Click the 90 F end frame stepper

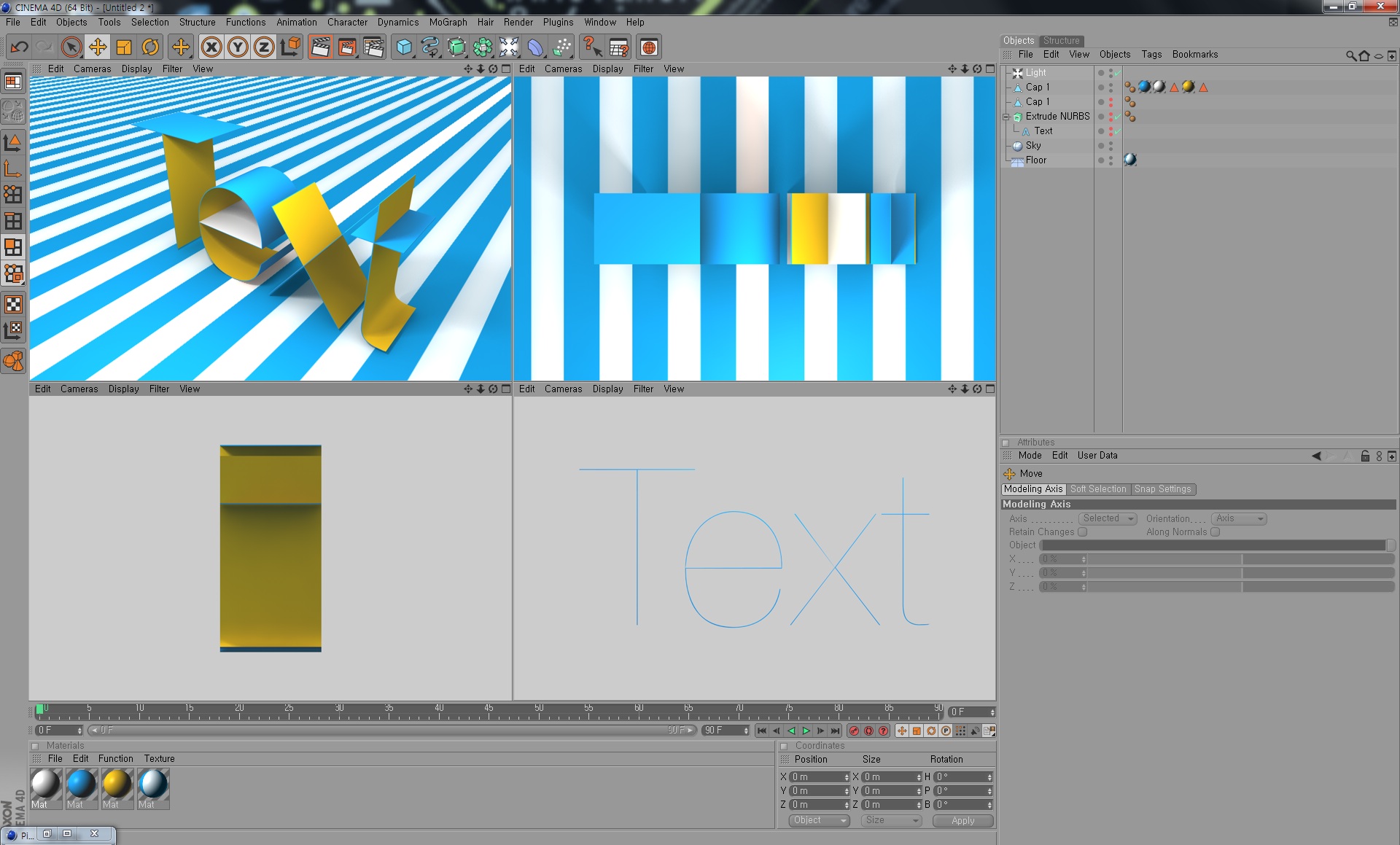746,731
